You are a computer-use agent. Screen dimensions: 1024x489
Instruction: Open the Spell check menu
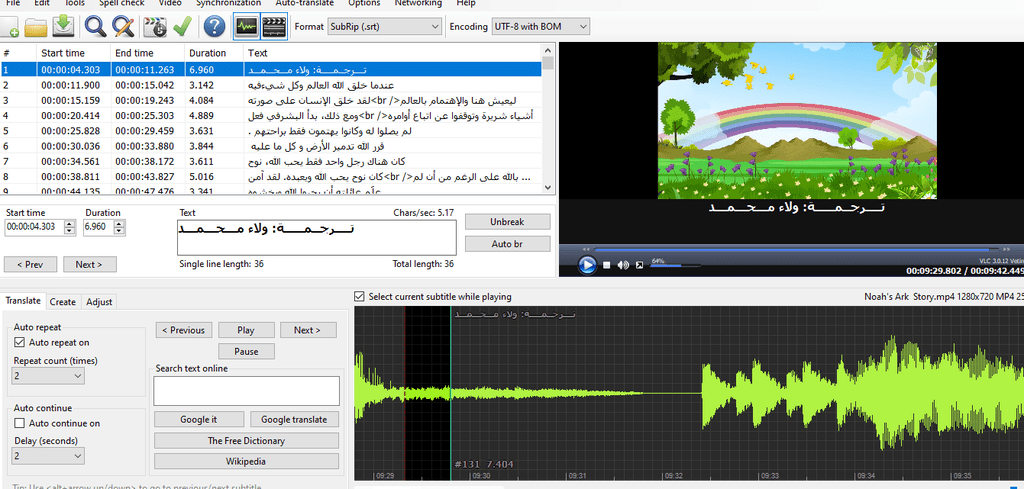[122, 3]
